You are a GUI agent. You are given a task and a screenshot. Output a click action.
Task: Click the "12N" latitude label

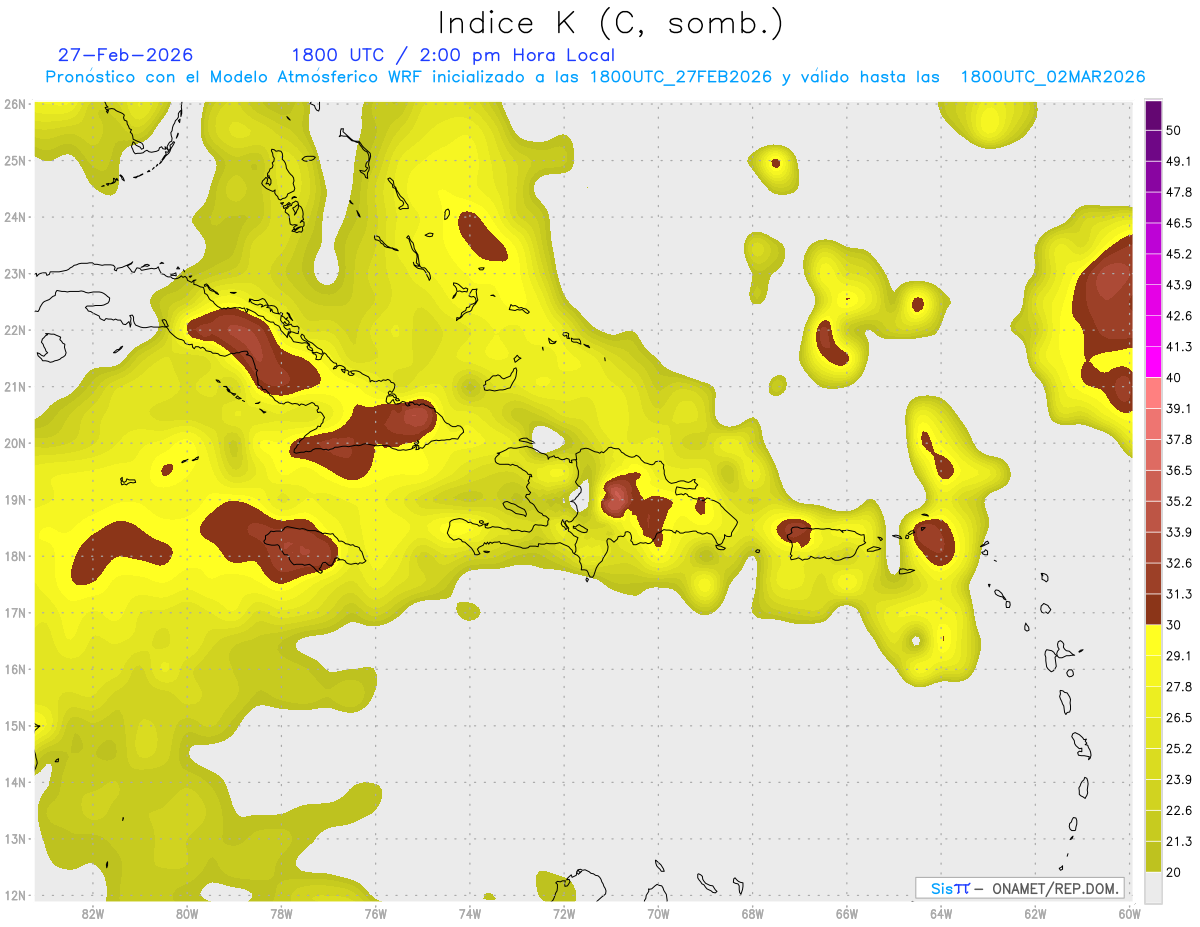[x=16, y=895]
